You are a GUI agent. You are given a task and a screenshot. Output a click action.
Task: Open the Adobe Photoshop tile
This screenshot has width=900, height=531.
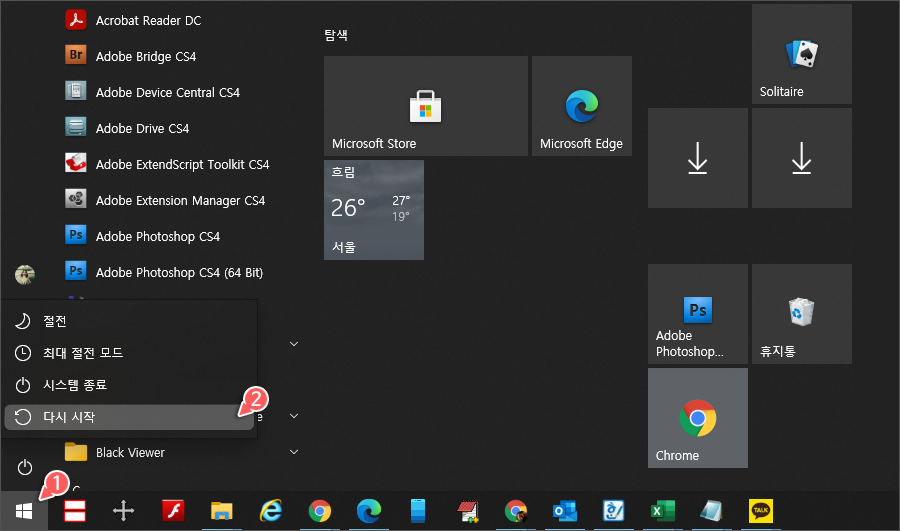pyautogui.click(x=697, y=314)
